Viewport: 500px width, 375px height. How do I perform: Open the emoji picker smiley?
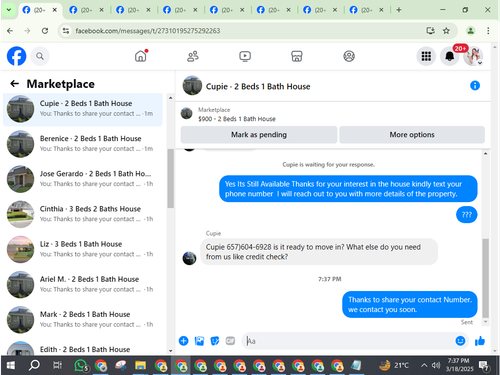point(460,341)
